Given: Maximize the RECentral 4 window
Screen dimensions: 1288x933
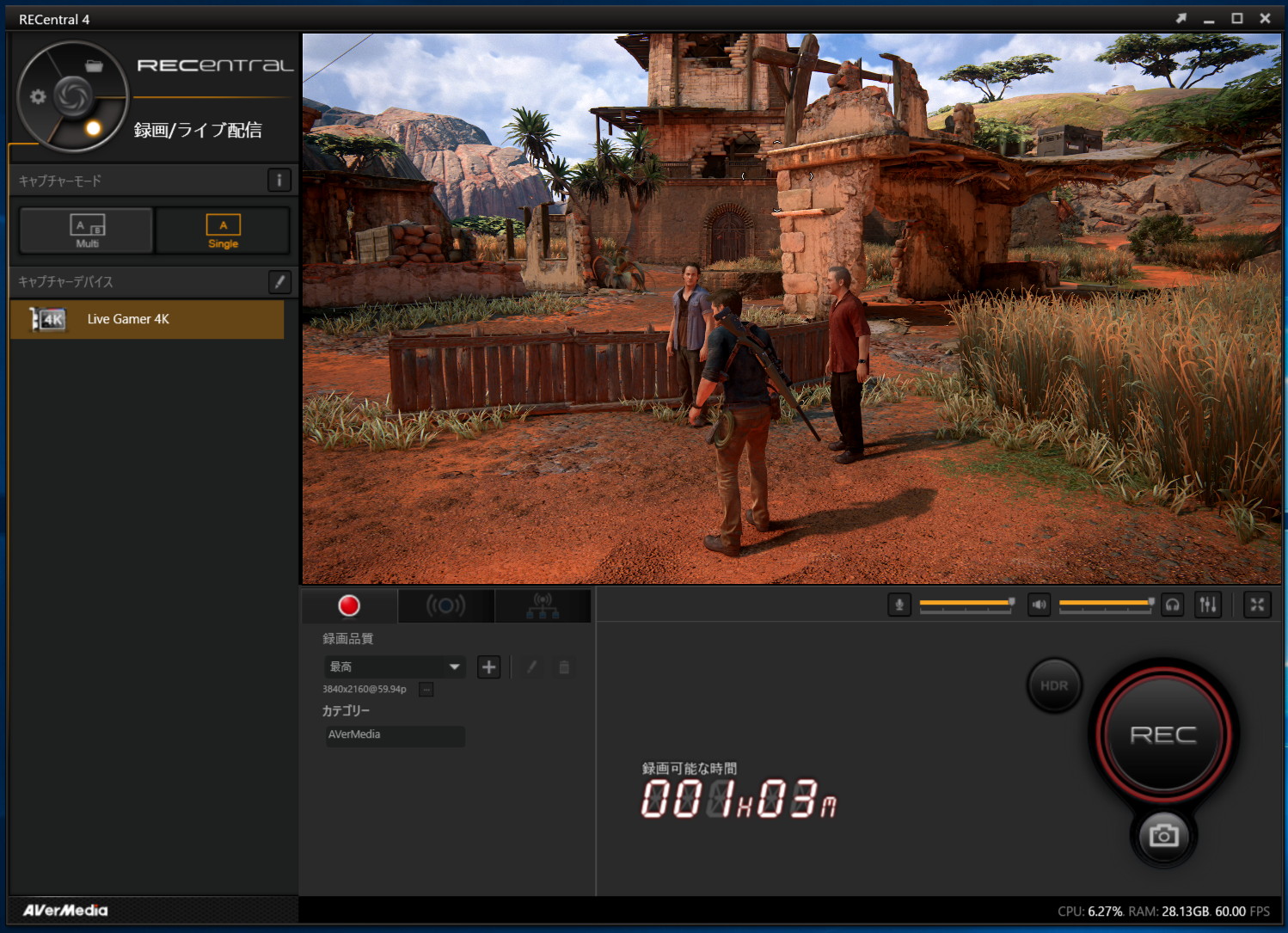Looking at the screenshot, I should (1237, 18).
